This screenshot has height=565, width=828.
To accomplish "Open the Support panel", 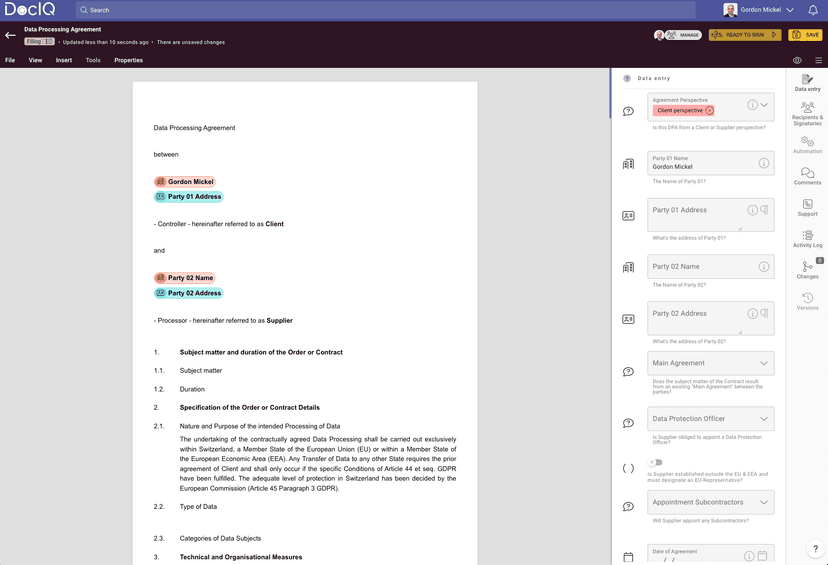I will pyautogui.click(x=807, y=208).
